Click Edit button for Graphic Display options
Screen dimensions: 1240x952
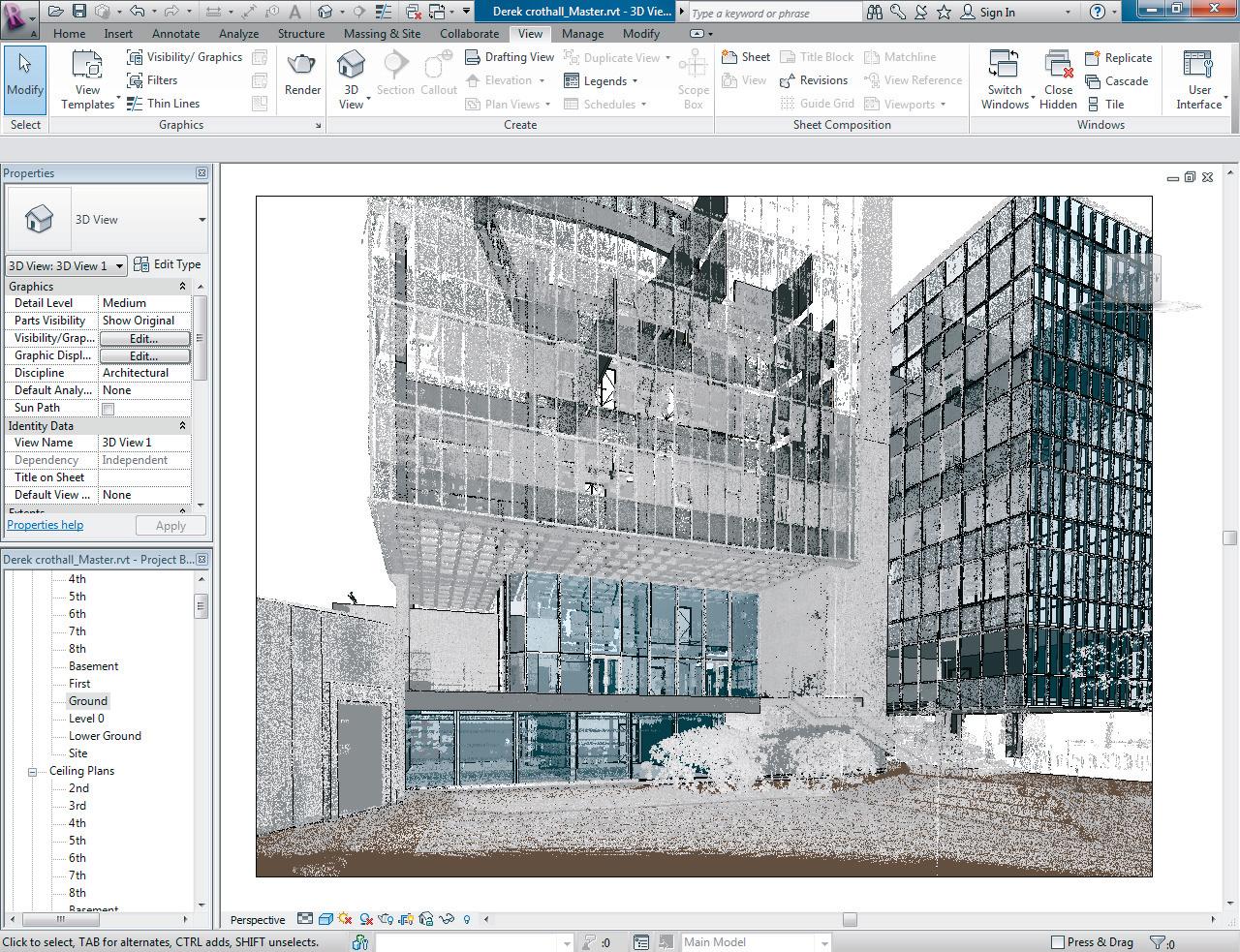click(x=144, y=355)
